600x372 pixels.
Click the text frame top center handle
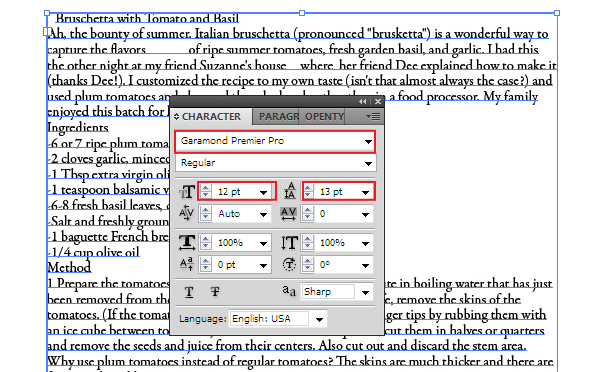tap(302, 13)
